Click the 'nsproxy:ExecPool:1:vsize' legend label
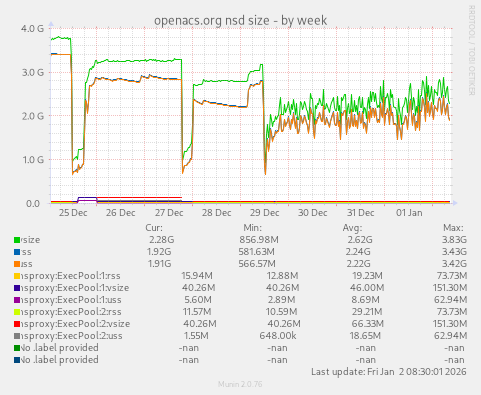 [x=75, y=288]
